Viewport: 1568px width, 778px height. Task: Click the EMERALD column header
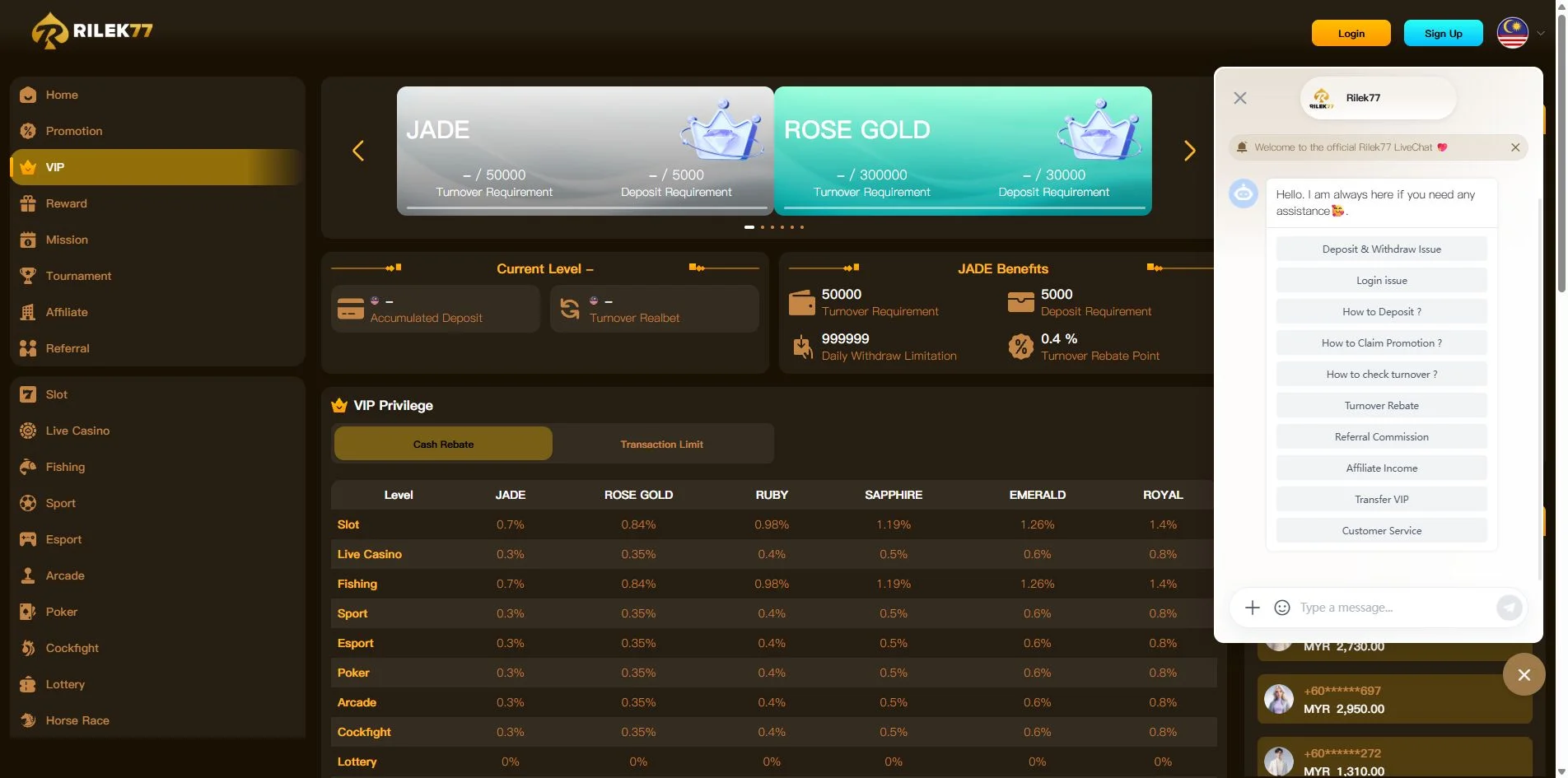[1038, 495]
